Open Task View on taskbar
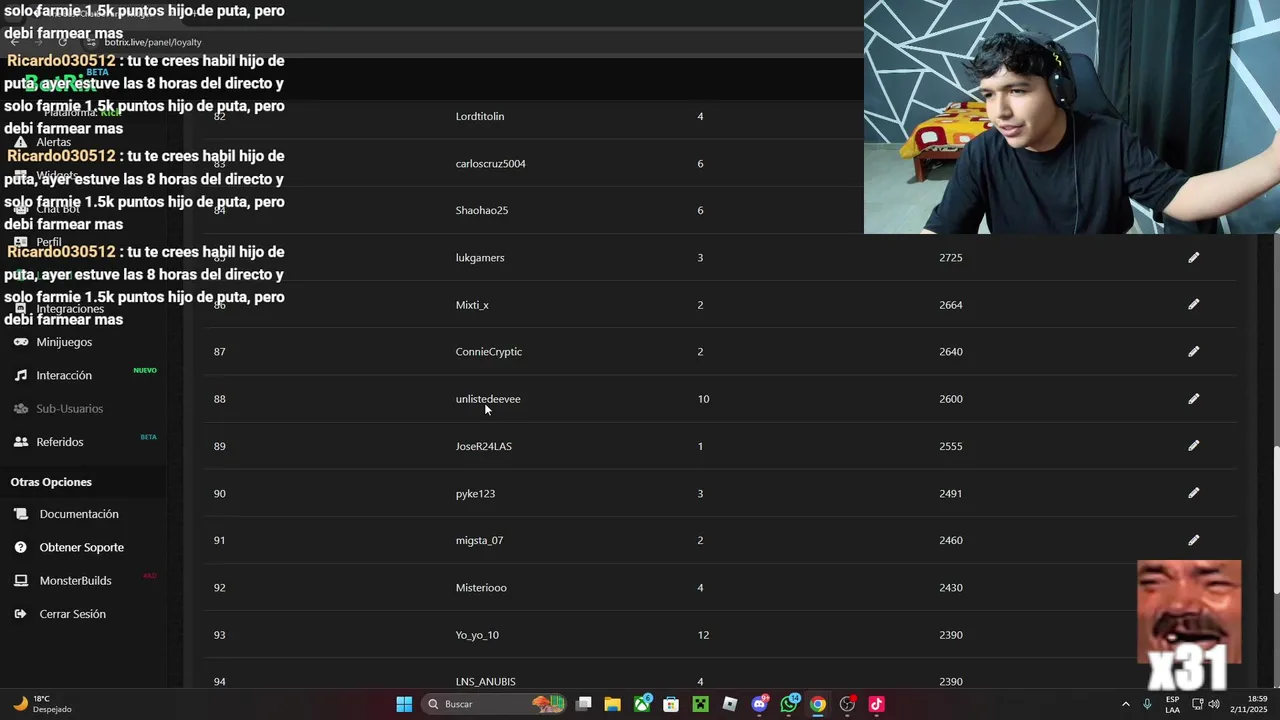Viewport: 1280px width, 720px height. [x=584, y=704]
